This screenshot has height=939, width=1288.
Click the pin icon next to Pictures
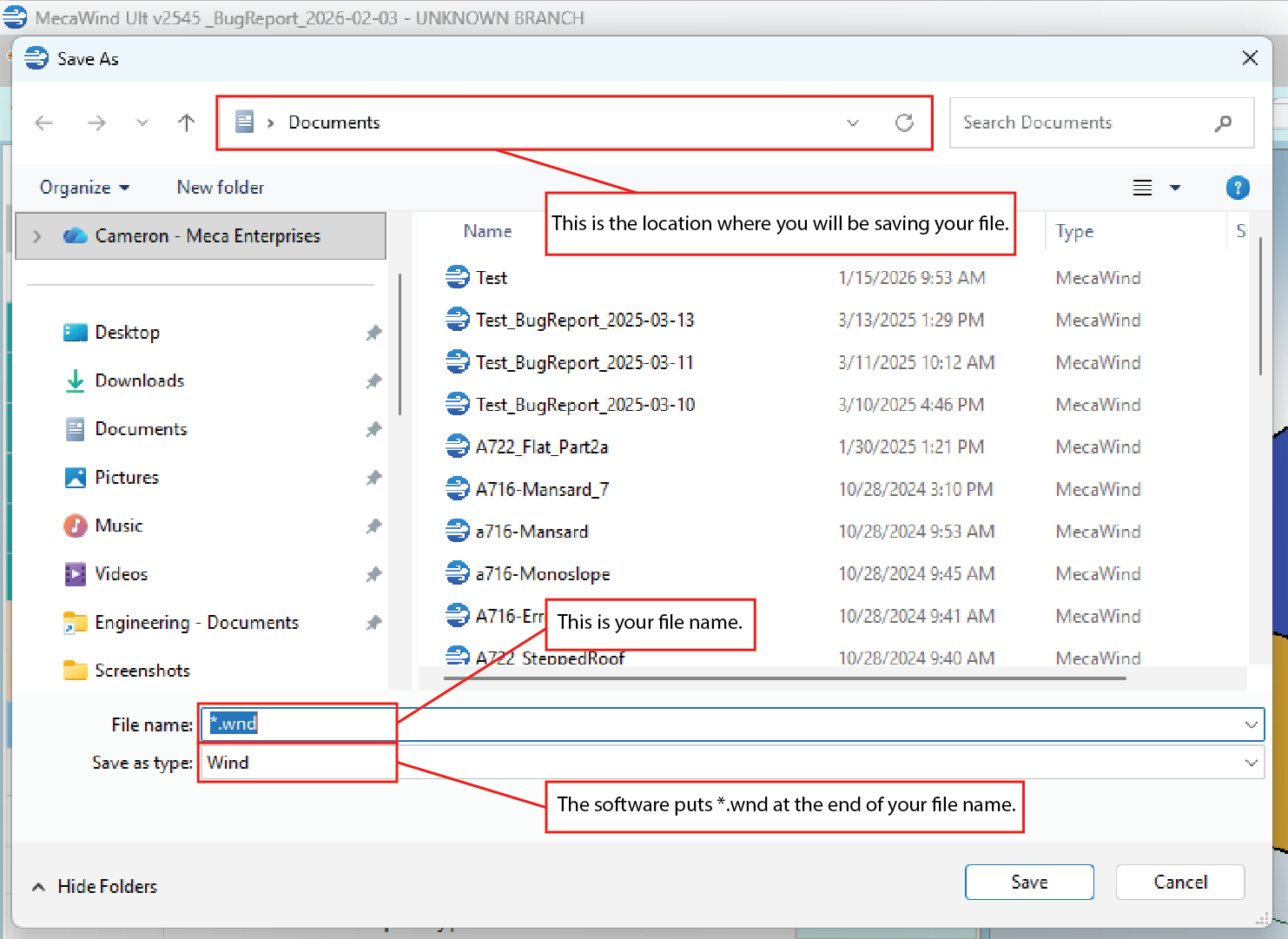[x=373, y=478]
